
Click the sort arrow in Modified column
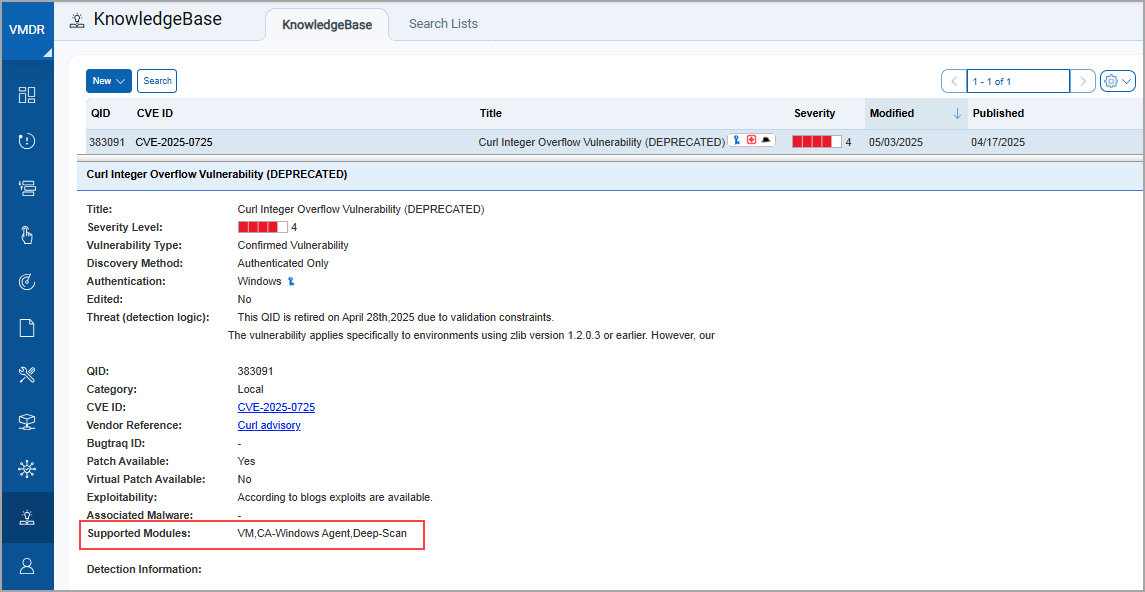[957, 113]
